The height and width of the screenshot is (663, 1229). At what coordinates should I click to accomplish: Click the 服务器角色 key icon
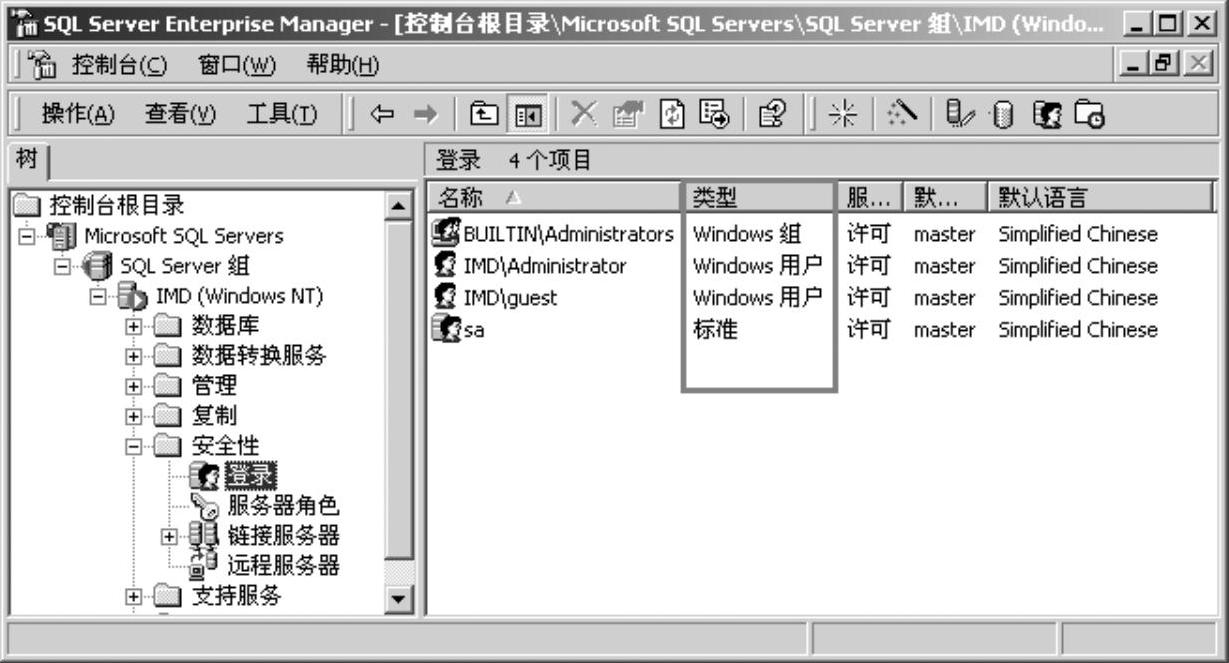pyautogui.click(x=205, y=506)
